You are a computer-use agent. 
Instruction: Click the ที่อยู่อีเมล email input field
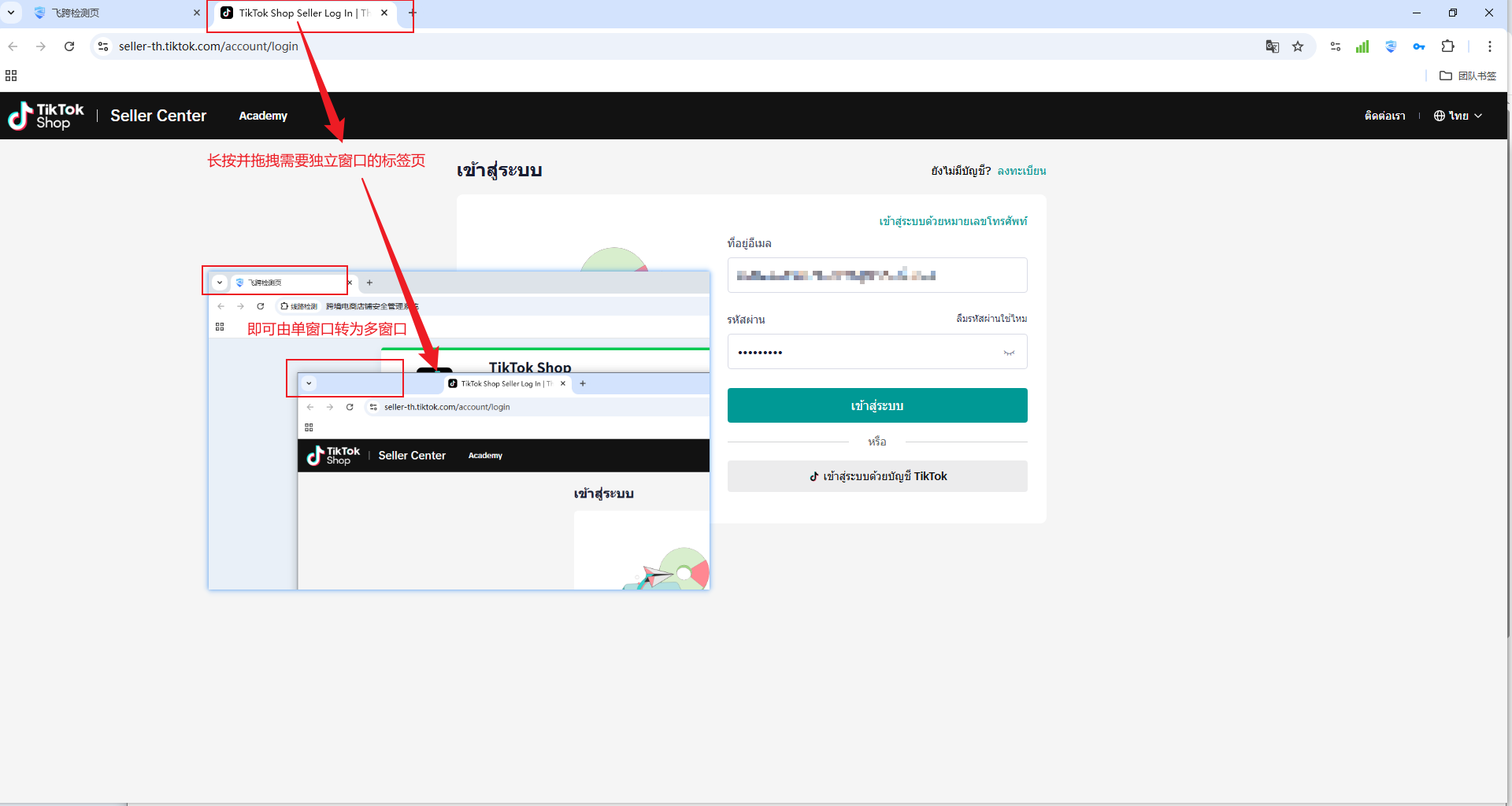(877, 275)
